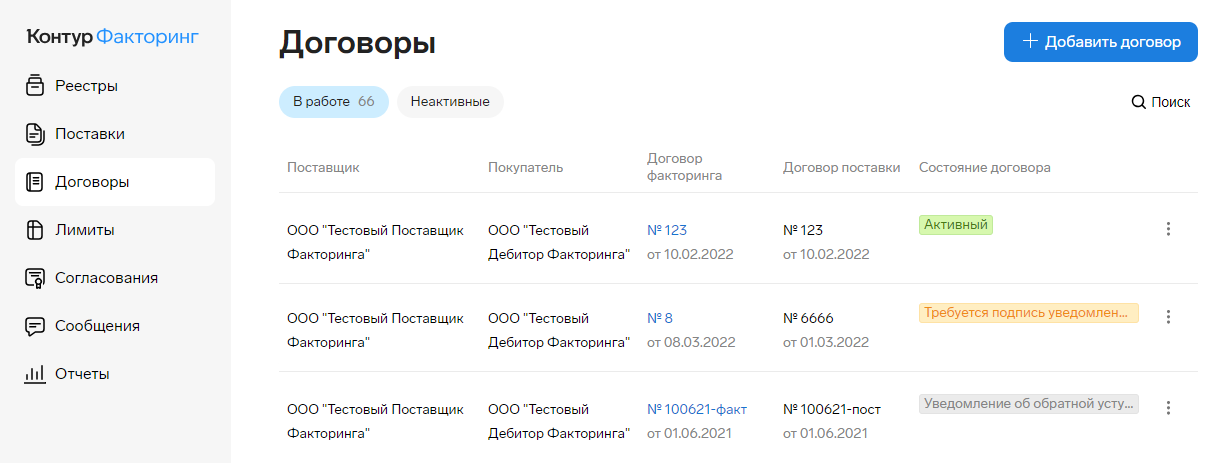The image size is (1214, 463).
Task: Click the Лимиты sidebar icon
Action: click(35, 230)
